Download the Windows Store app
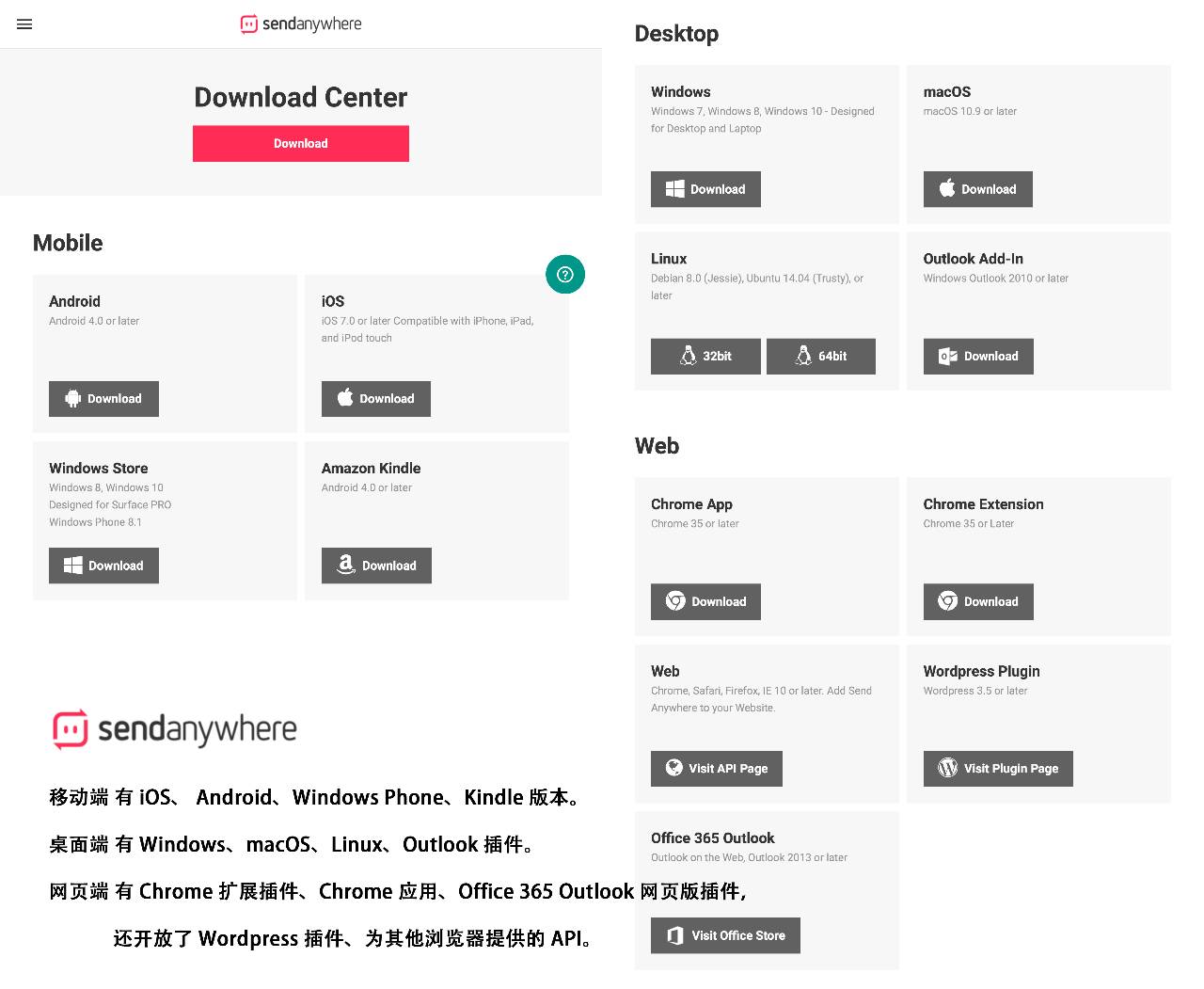 tap(103, 566)
